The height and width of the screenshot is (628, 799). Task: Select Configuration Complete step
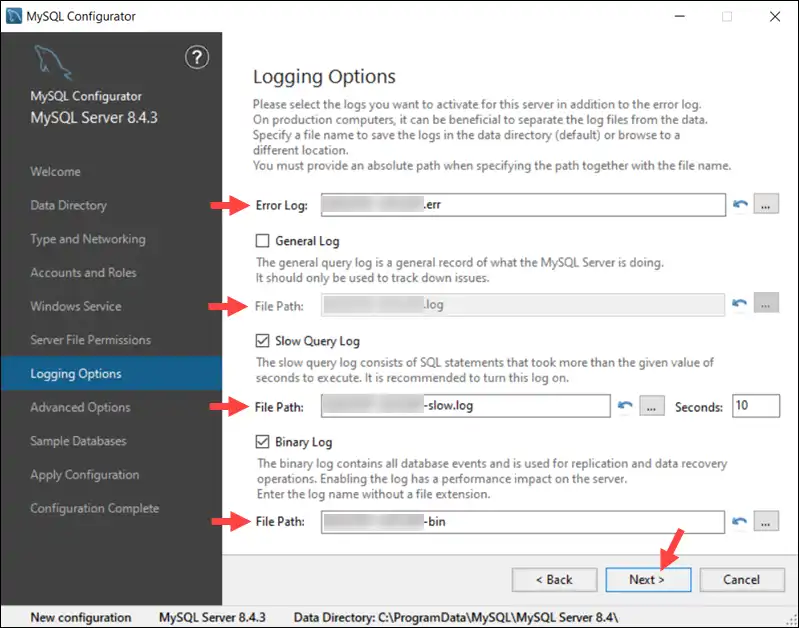pyautogui.click(x=94, y=508)
